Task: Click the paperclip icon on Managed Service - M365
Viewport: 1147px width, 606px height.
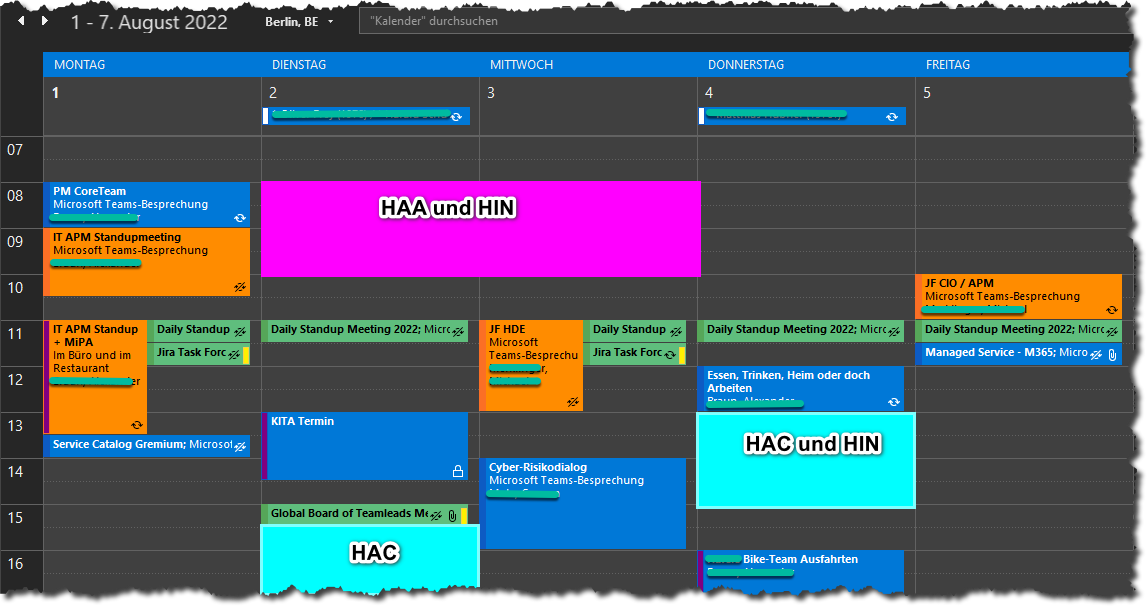Action: [x=1112, y=355]
